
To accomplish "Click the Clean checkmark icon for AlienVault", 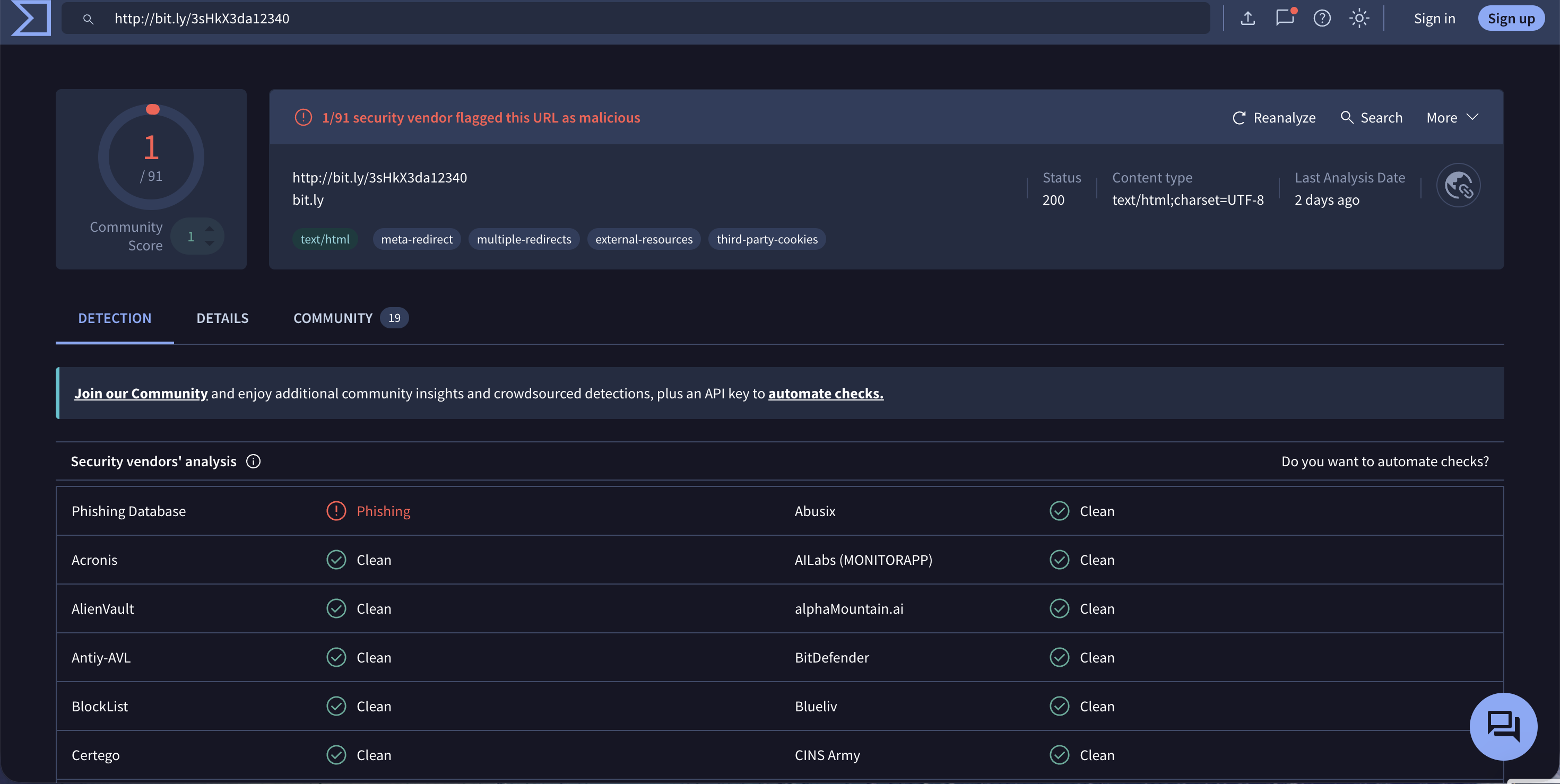I will 336,608.
